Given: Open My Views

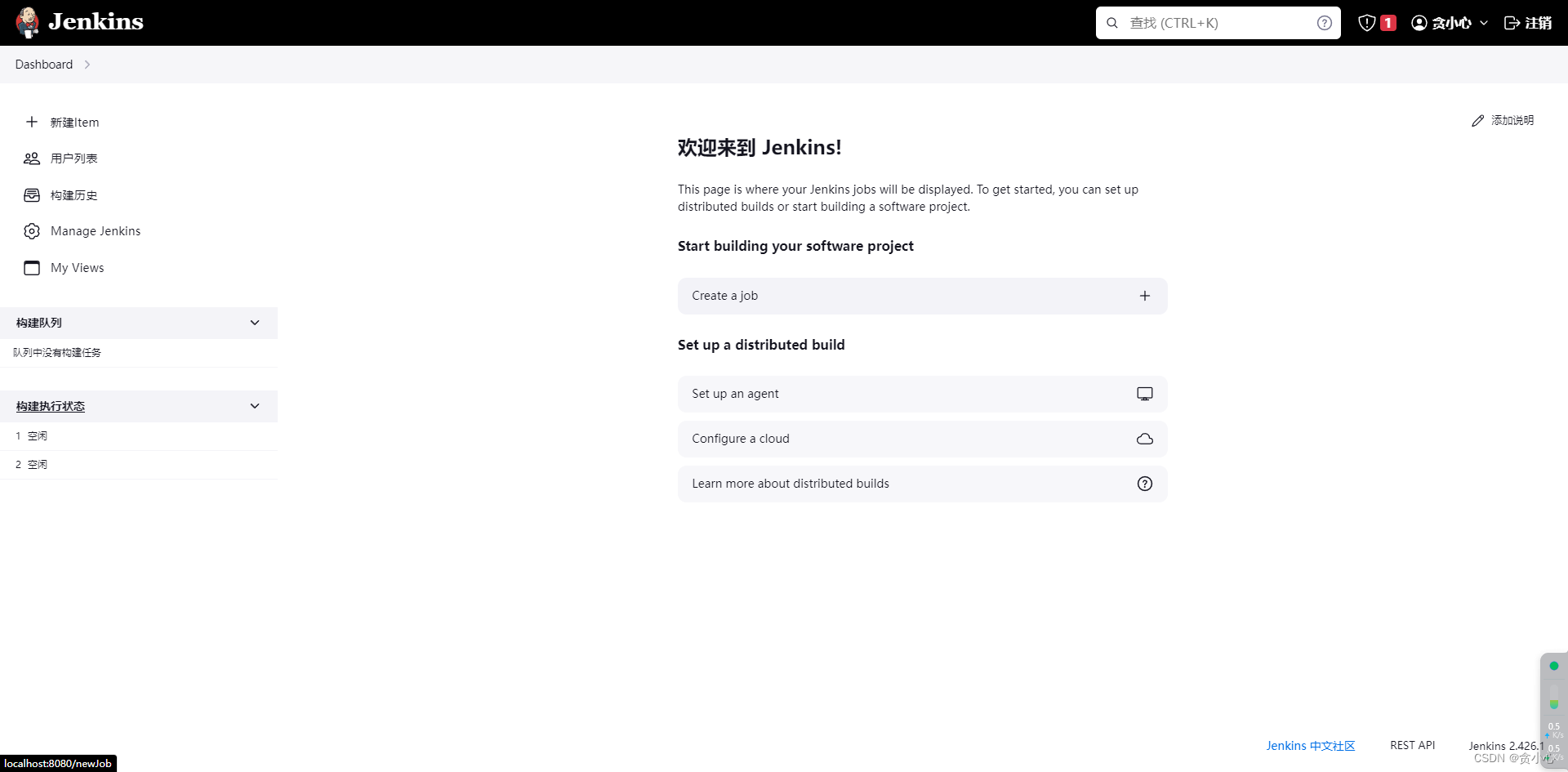Looking at the screenshot, I should tap(78, 268).
